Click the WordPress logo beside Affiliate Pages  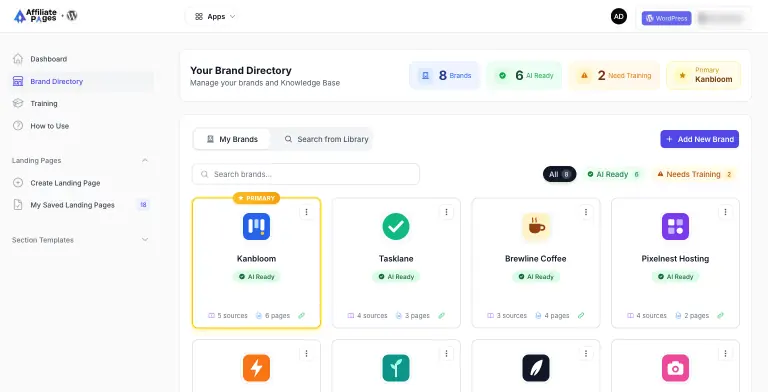pyautogui.click(x=72, y=16)
